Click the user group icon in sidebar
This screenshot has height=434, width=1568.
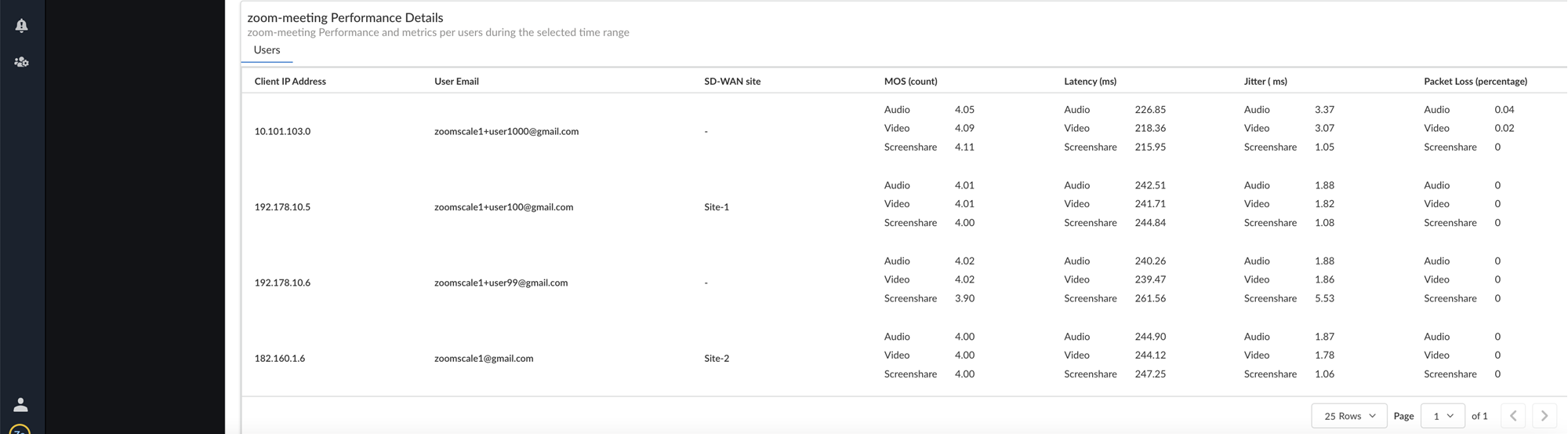22,62
